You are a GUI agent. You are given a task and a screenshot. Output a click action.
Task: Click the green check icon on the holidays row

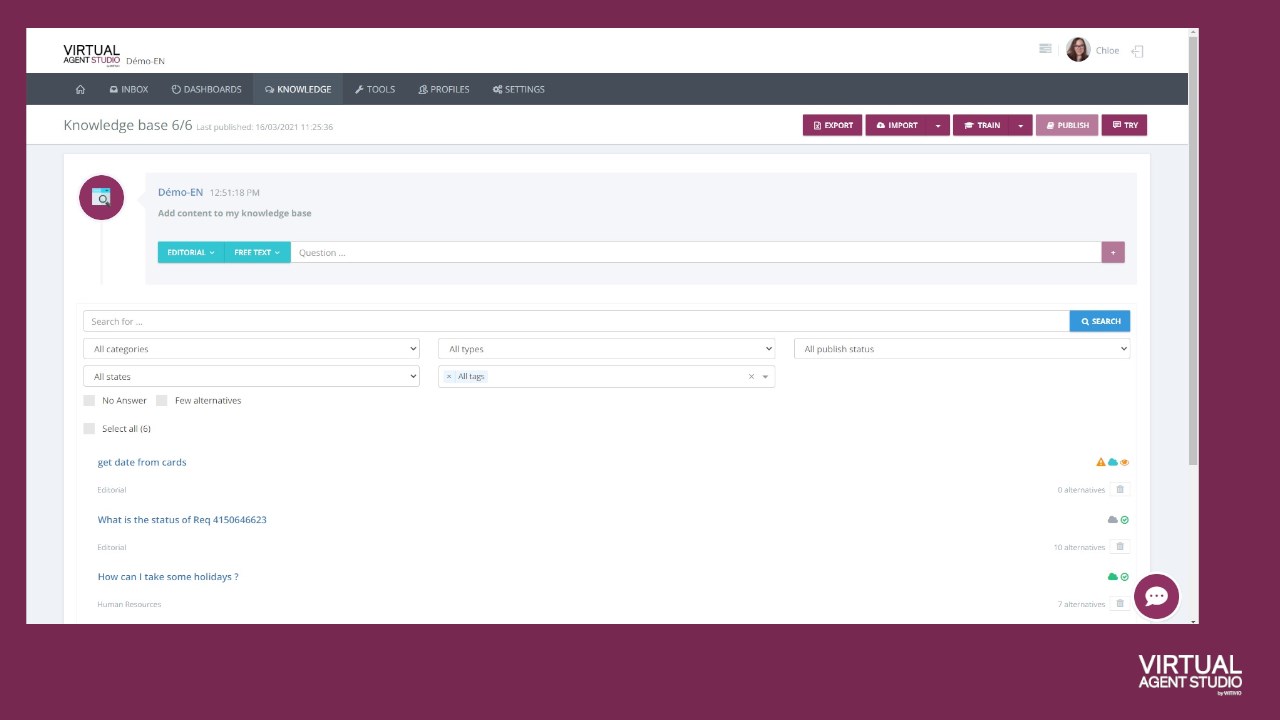click(1125, 577)
